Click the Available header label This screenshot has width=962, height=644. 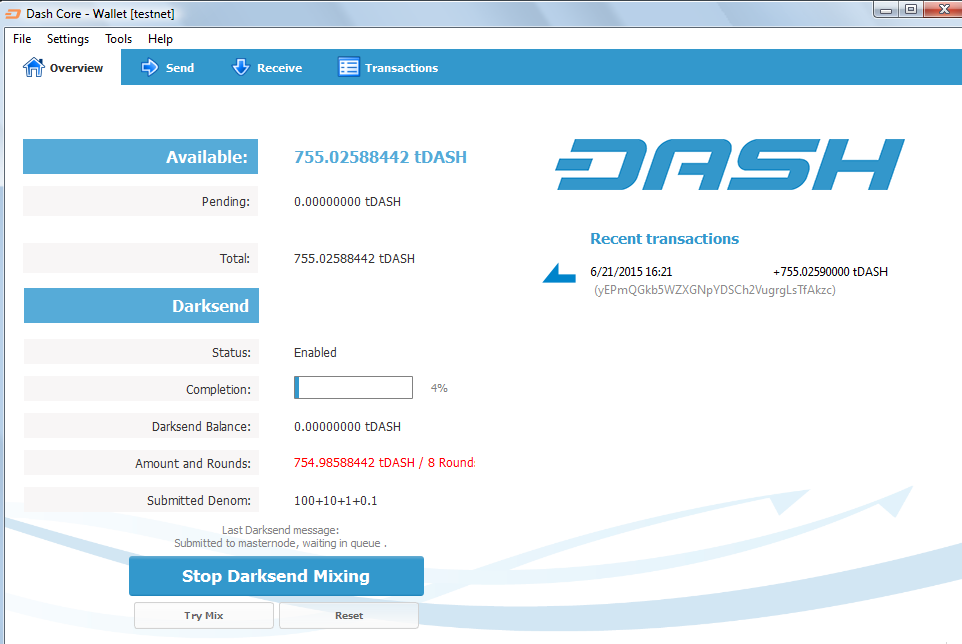click(140, 156)
